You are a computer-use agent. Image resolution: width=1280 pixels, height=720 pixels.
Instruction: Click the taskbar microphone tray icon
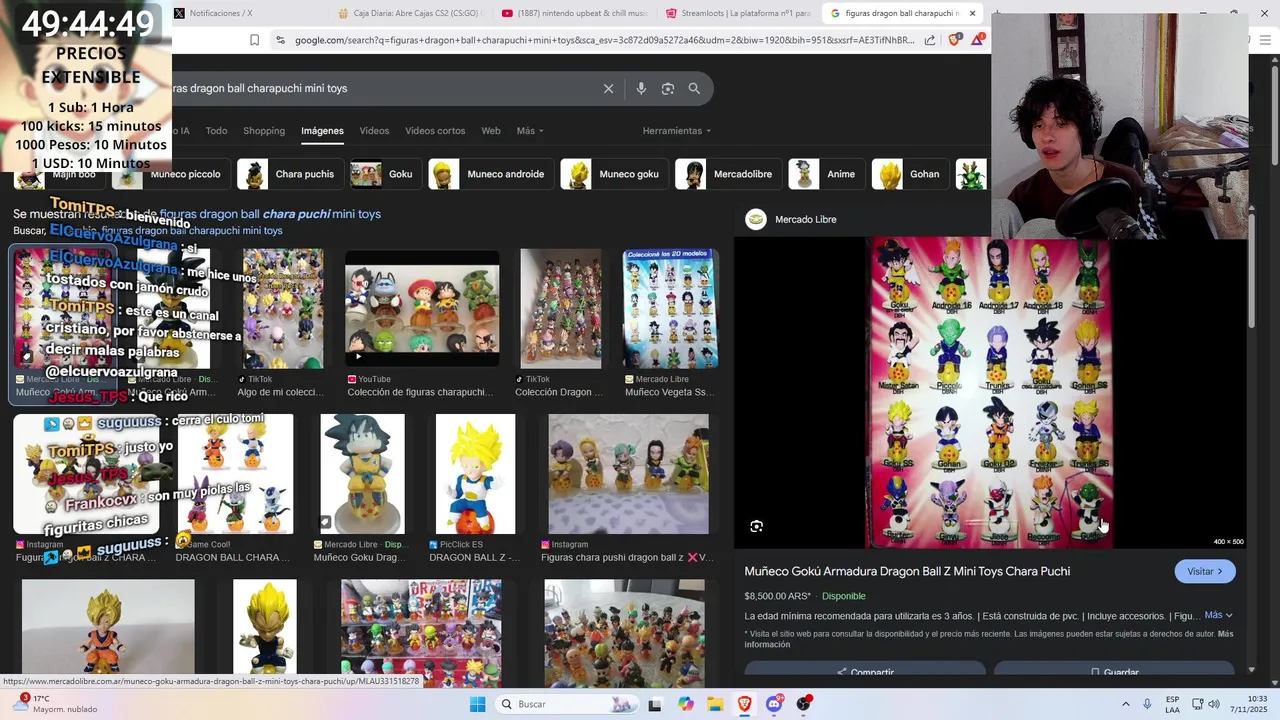point(1147,704)
